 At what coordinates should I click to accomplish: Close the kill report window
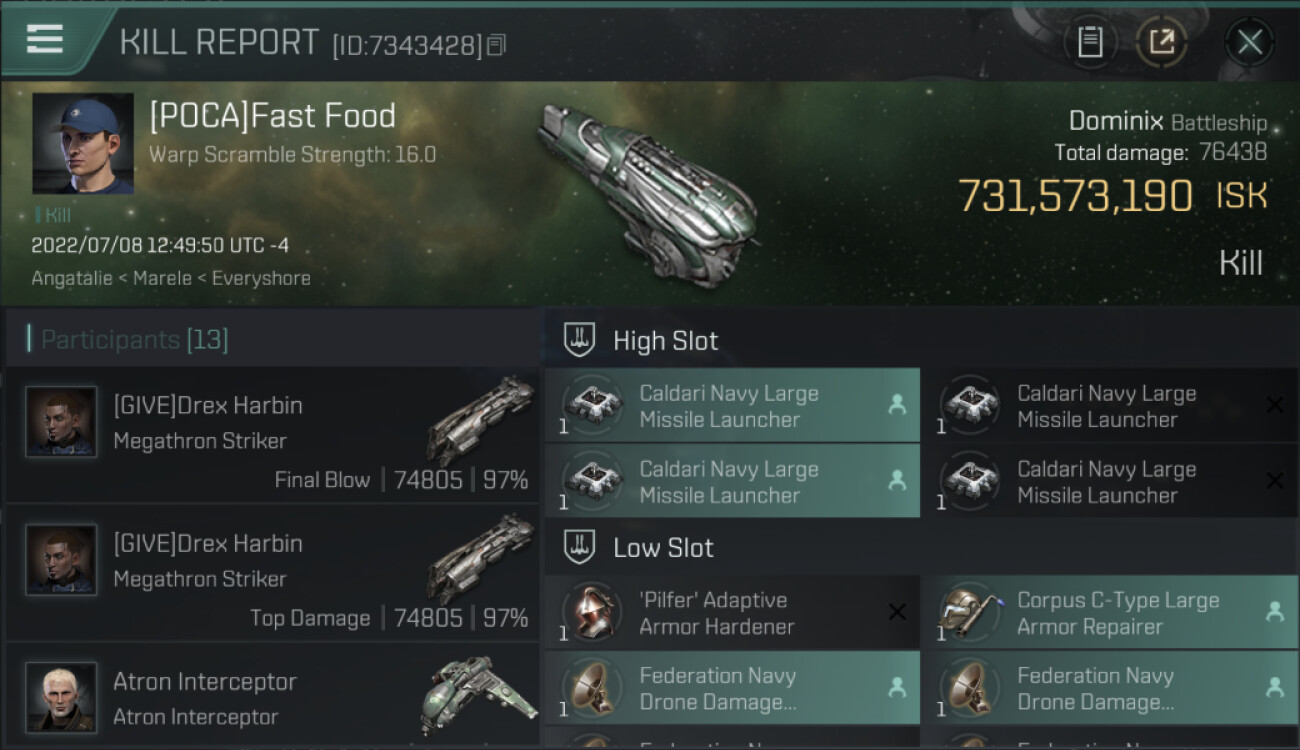pos(1249,42)
